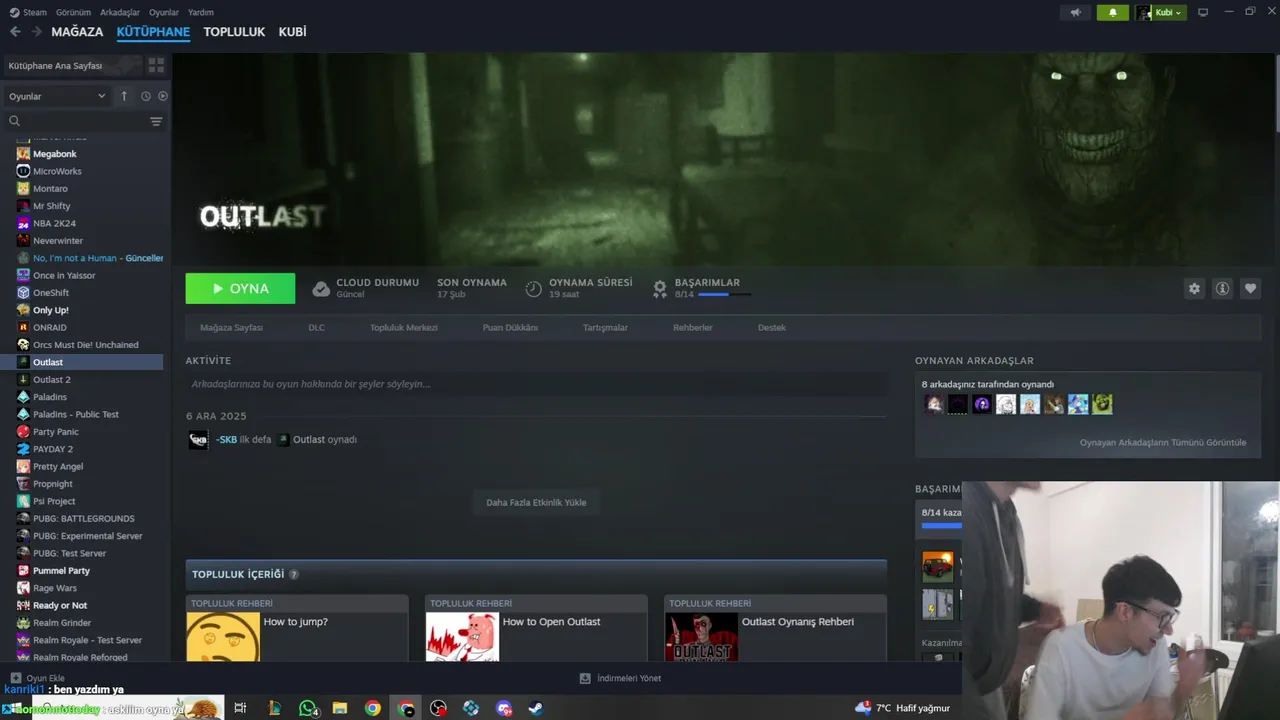The width and height of the screenshot is (1280, 720).
Task: Click the activity comment input field
Action: [x=536, y=384]
